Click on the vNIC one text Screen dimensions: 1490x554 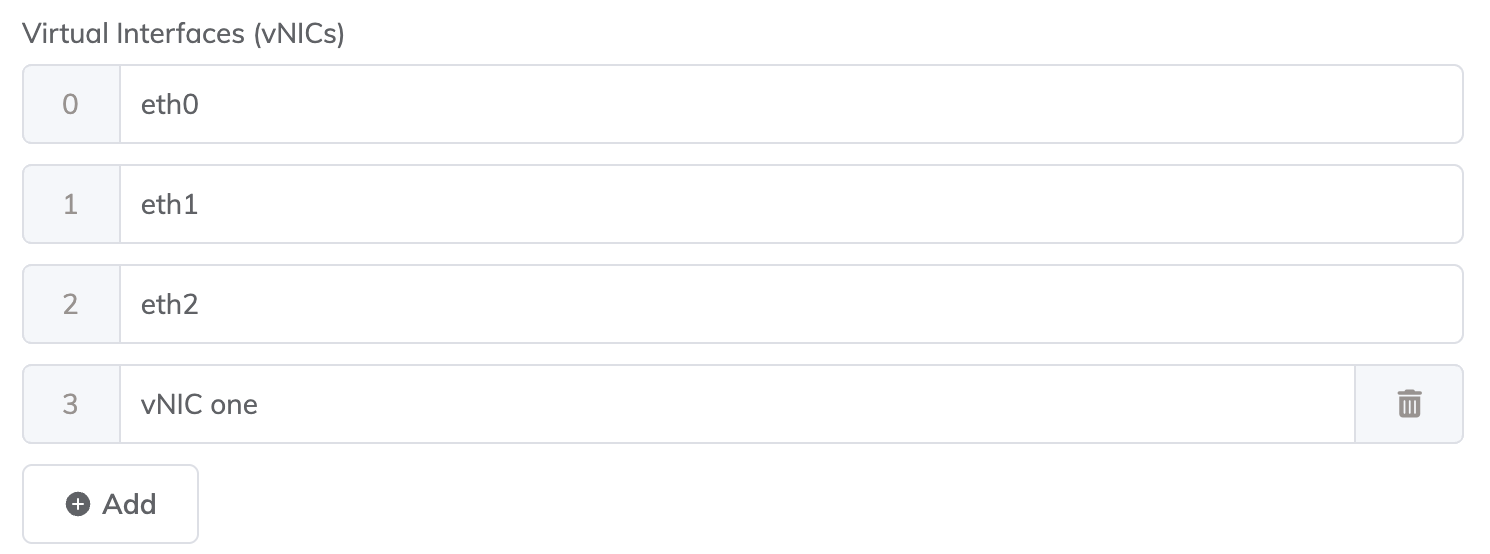click(x=199, y=404)
